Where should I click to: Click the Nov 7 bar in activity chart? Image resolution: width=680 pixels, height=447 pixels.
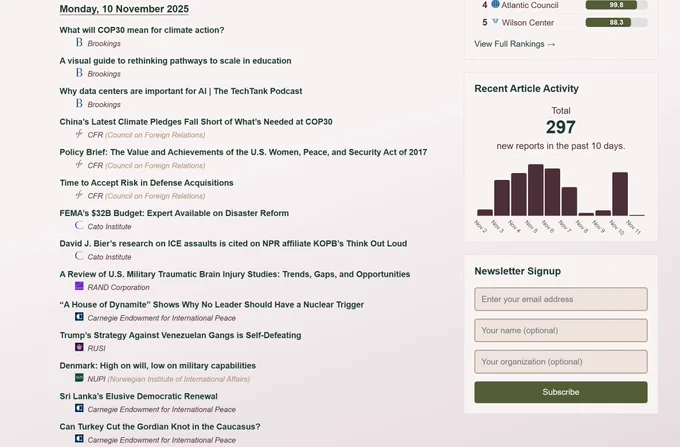click(x=569, y=202)
